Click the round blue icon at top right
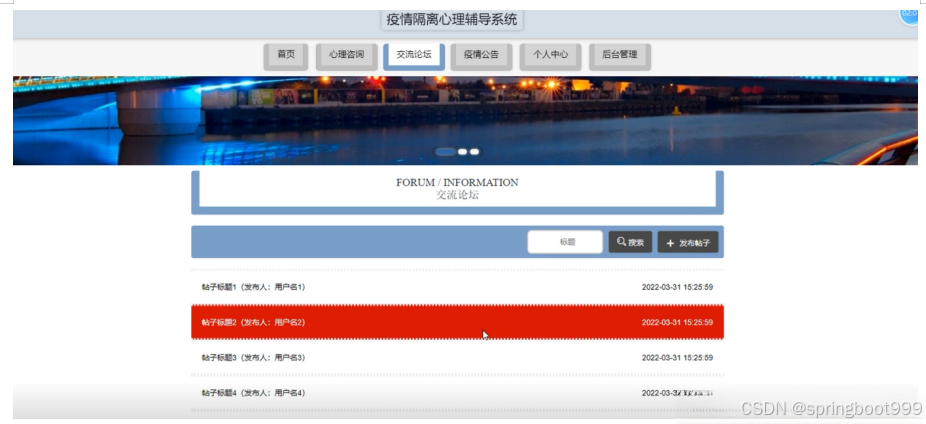The width and height of the screenshot is (926, 424). click(911, 14)
